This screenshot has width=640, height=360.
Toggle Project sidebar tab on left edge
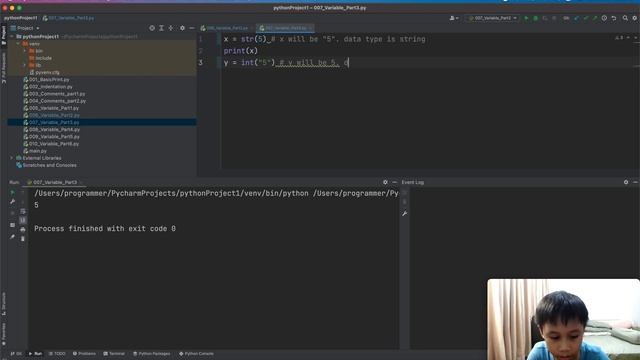coord(4,35)
